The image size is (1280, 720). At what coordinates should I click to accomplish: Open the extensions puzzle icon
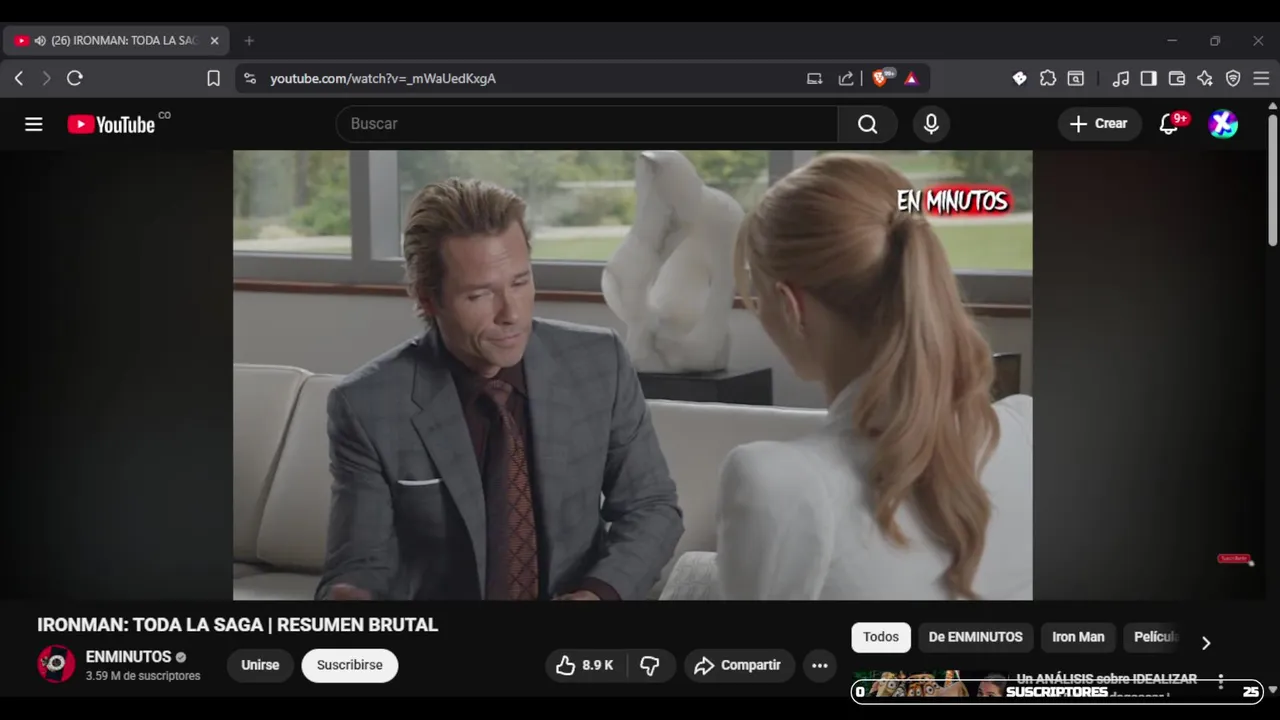pos(1048,78)
